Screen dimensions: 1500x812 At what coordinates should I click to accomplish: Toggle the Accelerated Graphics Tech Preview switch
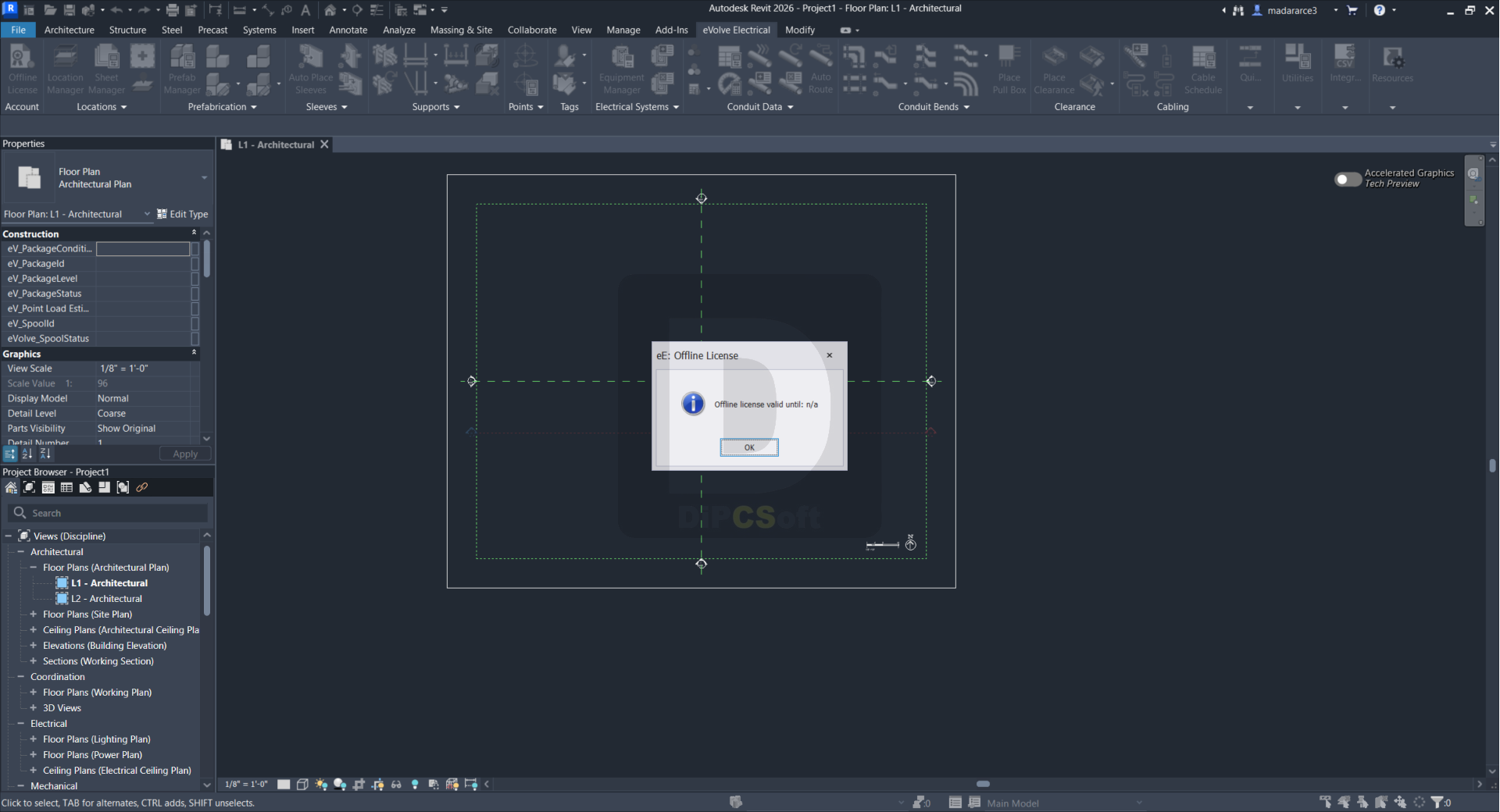[x=1348, y=179]
